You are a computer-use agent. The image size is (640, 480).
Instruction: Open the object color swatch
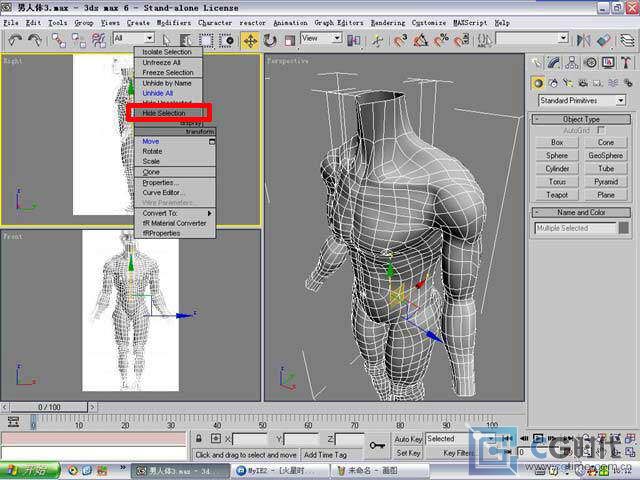[x=624, y=228]
